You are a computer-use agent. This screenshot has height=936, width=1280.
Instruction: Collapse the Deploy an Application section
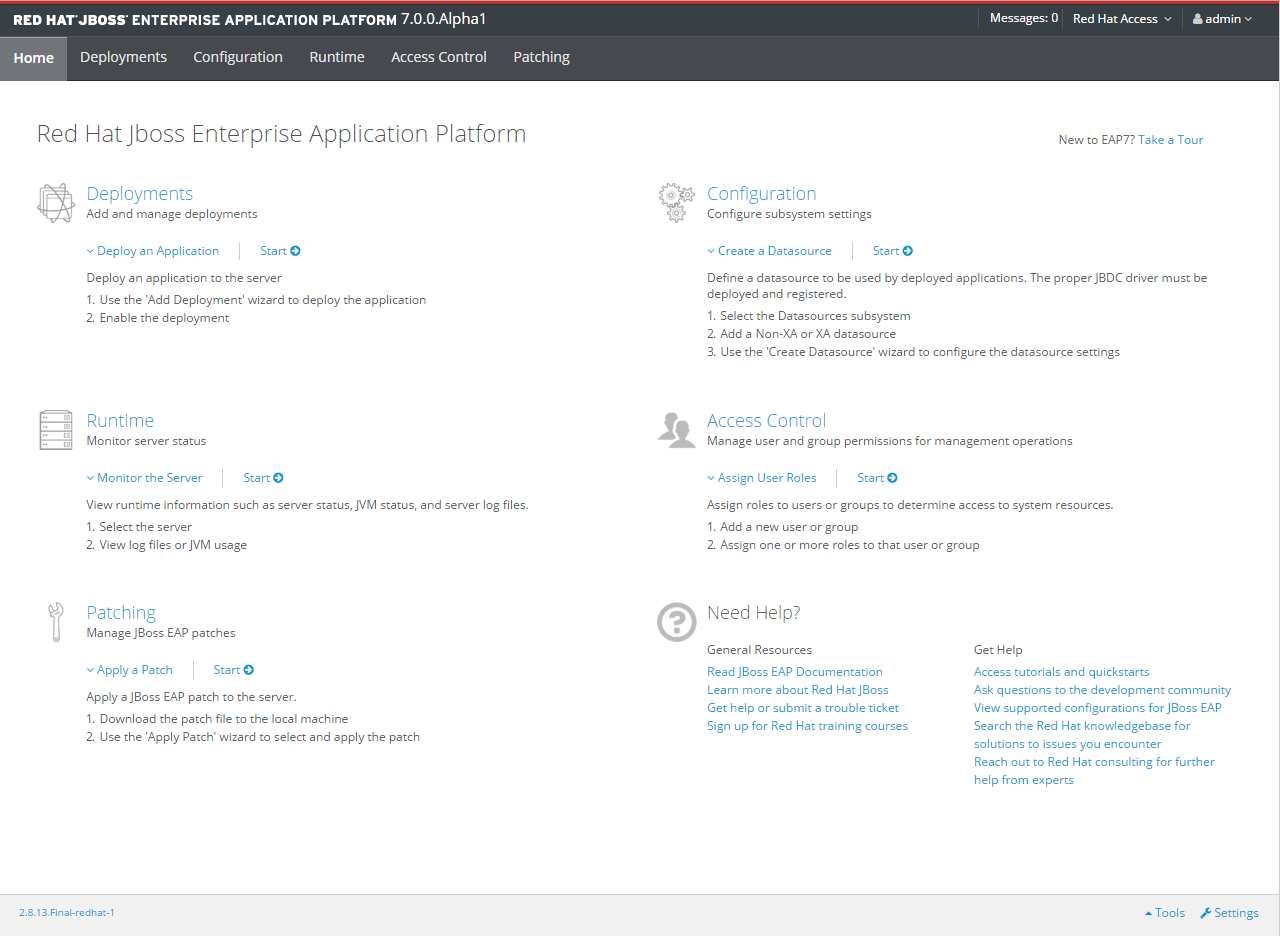tap(153, 251)
